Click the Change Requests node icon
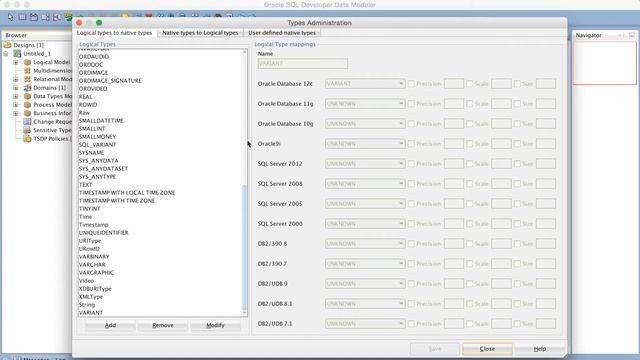The height and width of the screenshot is (360, 640). [27, 122]
